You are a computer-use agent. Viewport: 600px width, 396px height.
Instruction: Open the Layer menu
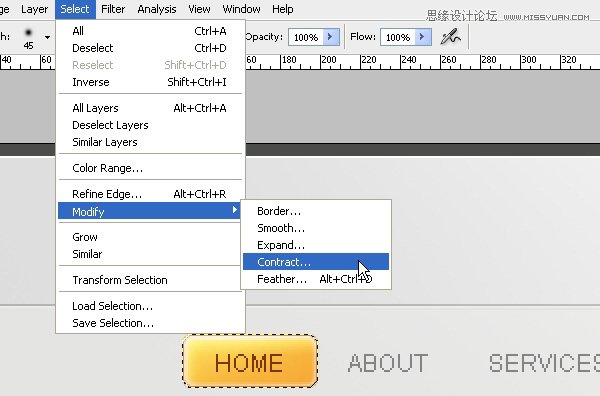34,9
